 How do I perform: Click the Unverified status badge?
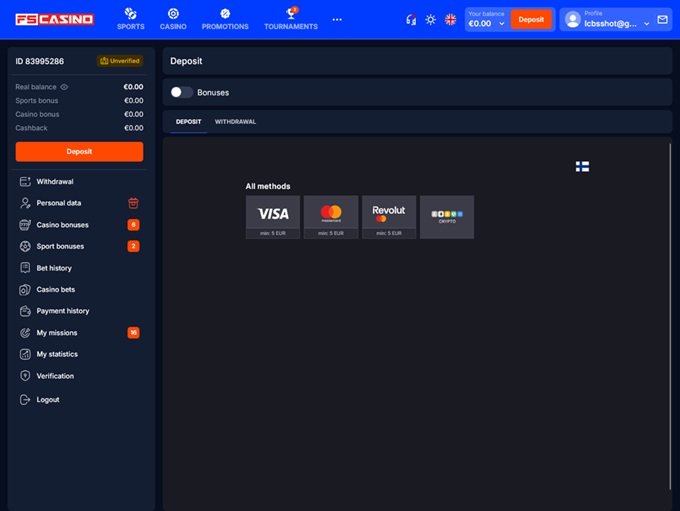click(x=120, y=61)
